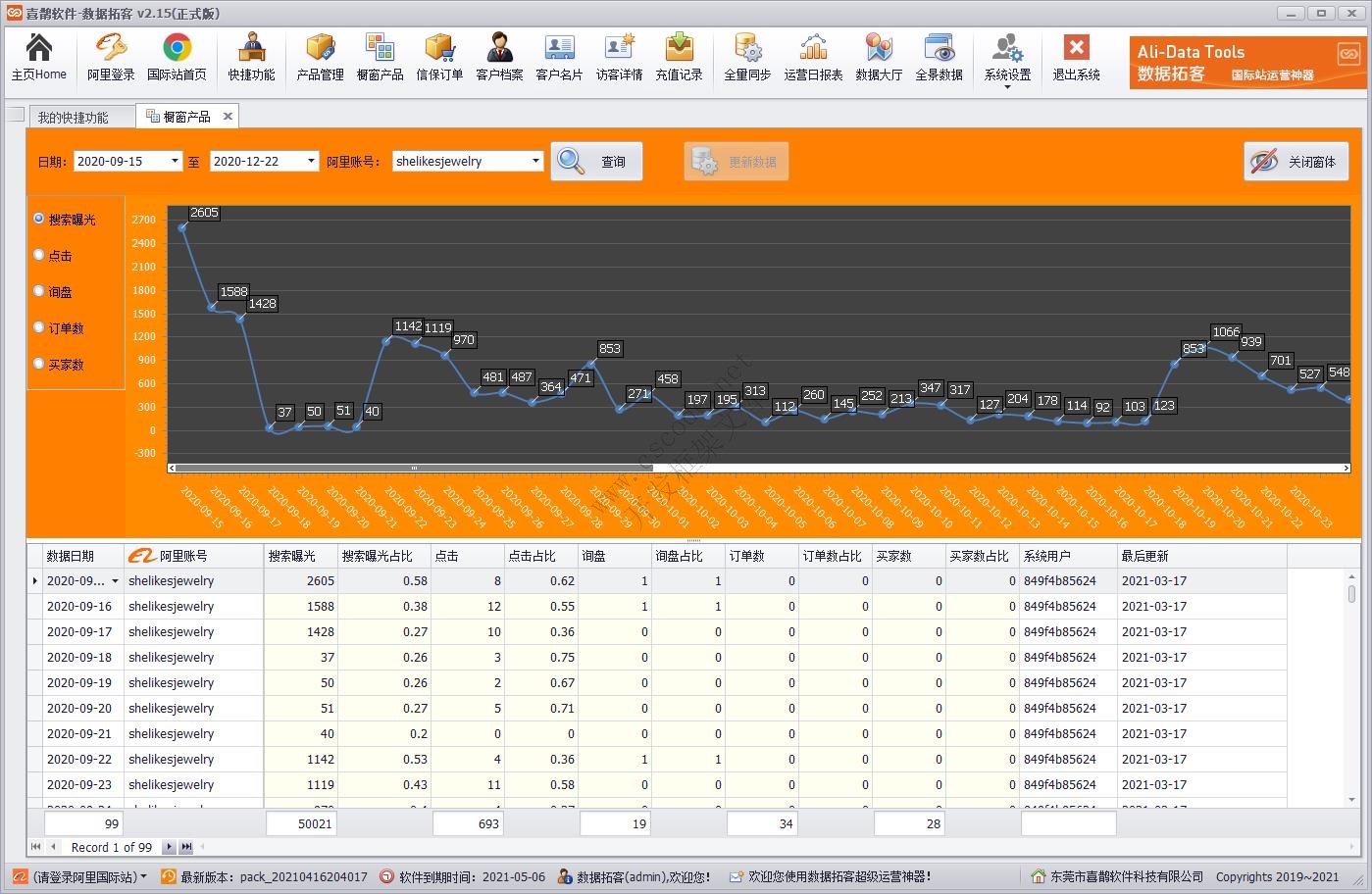Viewport: 1372px width, 894px height.
Task: Open 全景数据 panorama data icon
Action: (x=939, y=57)
